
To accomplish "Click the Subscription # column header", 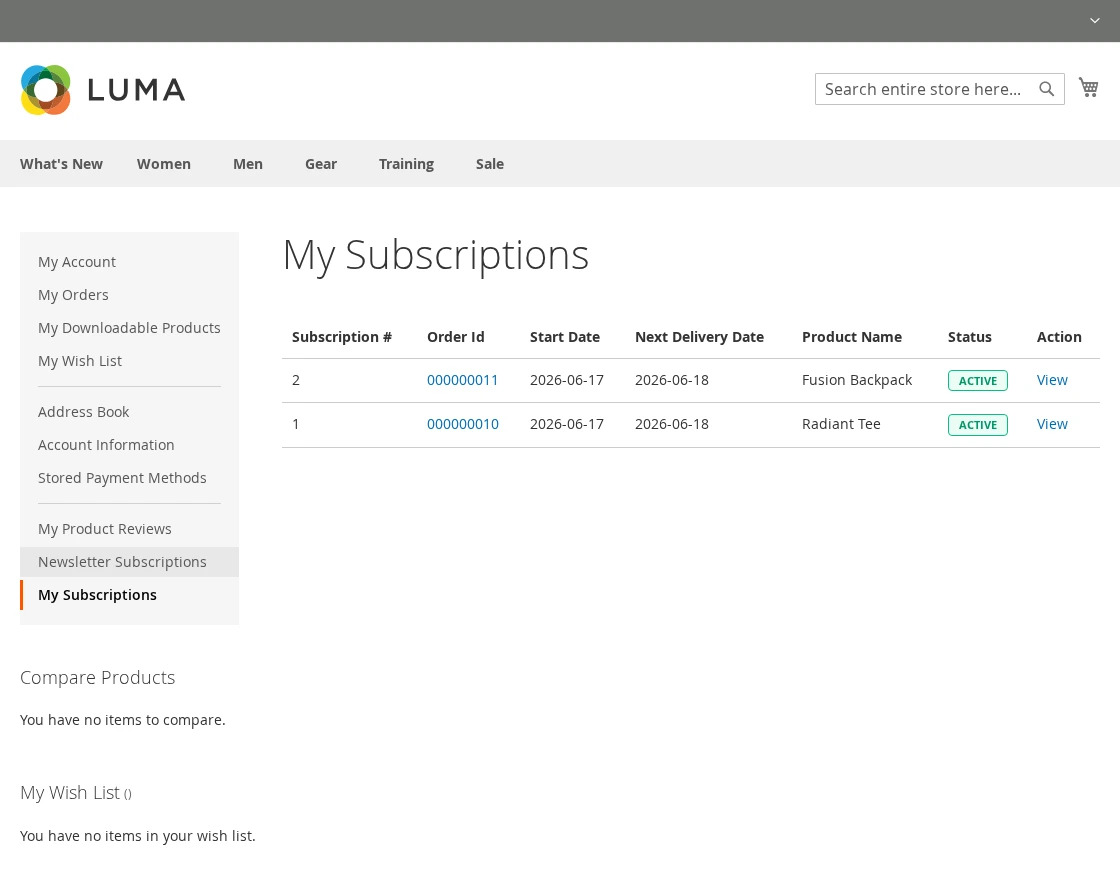I will 341,337.
